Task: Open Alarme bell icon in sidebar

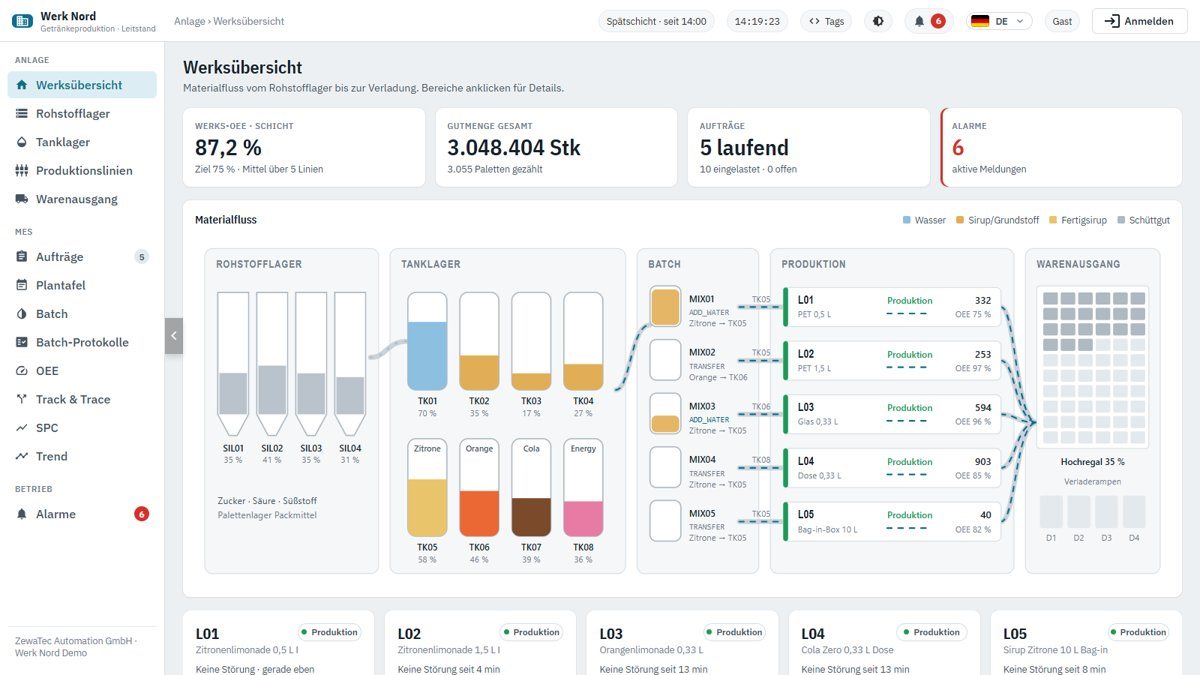Action: [x=22, y=514]
